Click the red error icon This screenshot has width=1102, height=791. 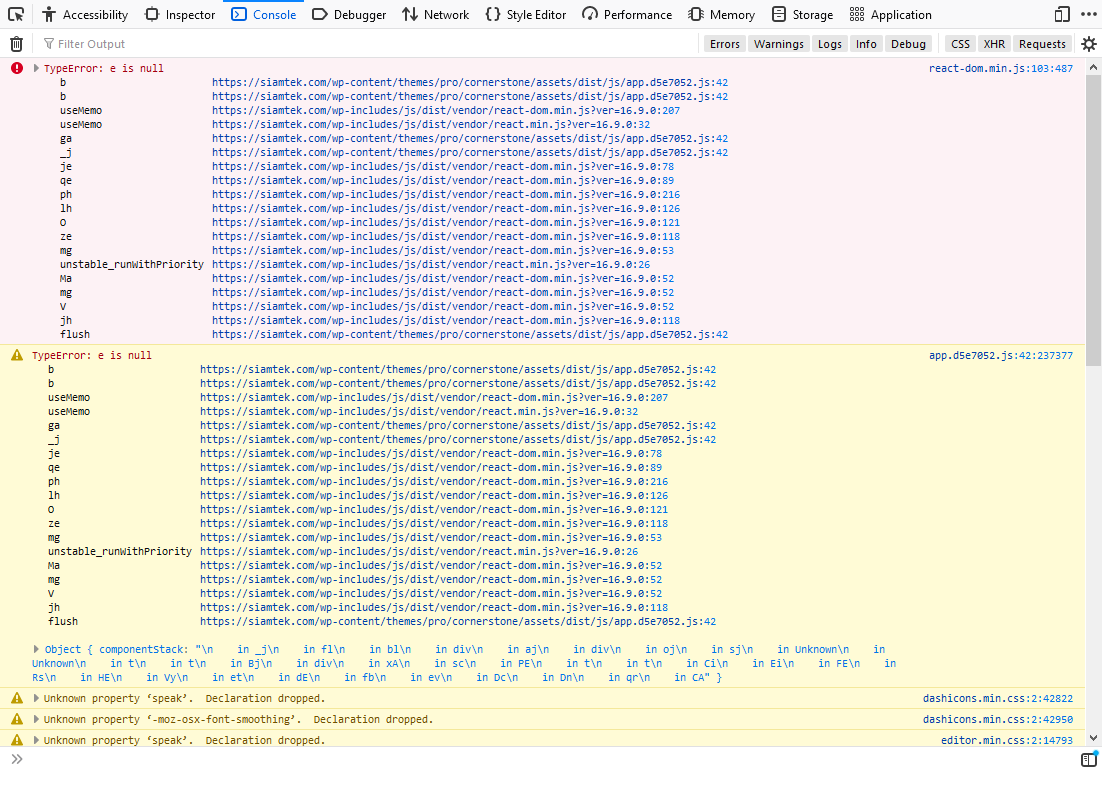click(17, 68)
